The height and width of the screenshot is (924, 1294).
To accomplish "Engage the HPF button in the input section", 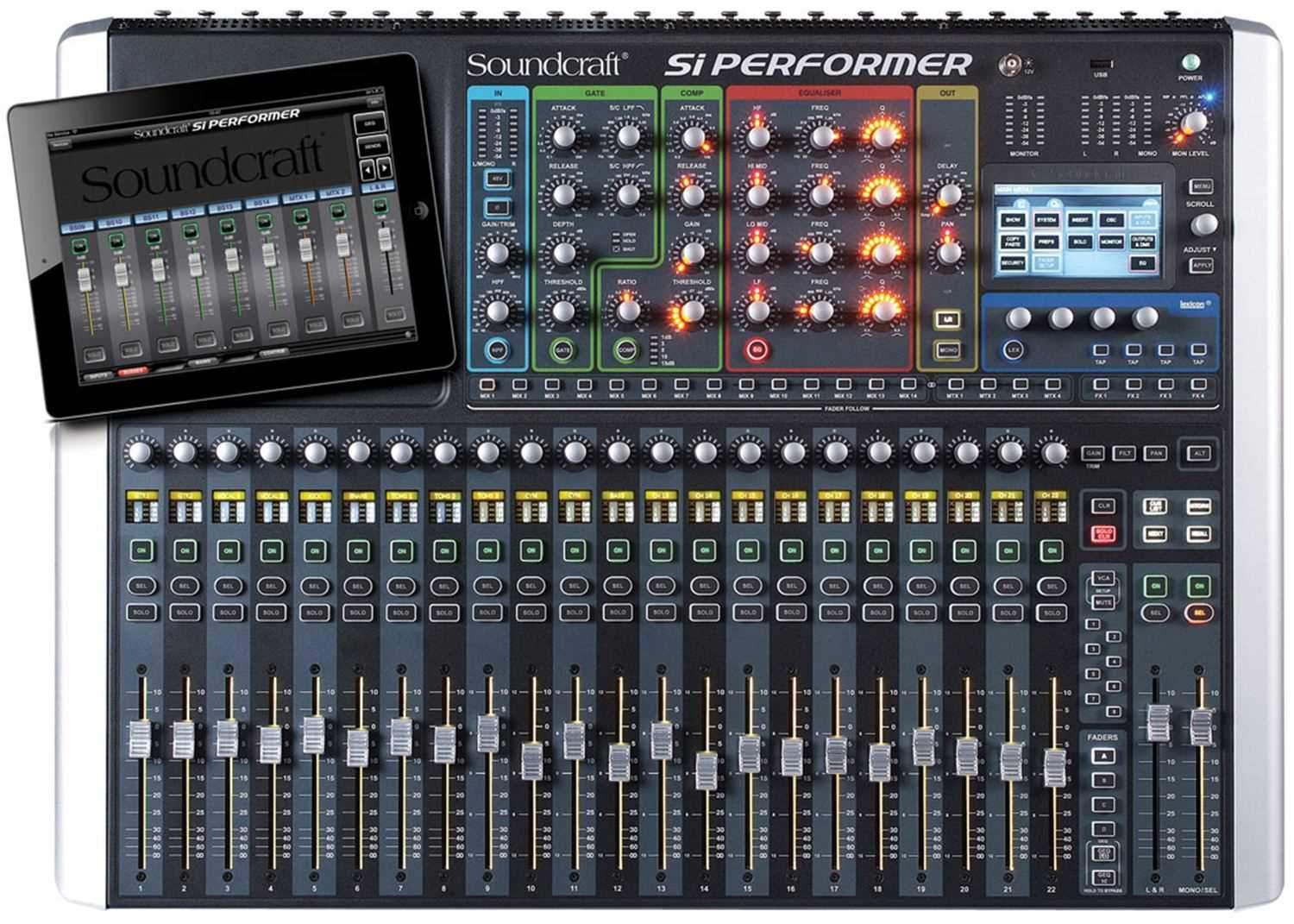I will click(497, 349).
